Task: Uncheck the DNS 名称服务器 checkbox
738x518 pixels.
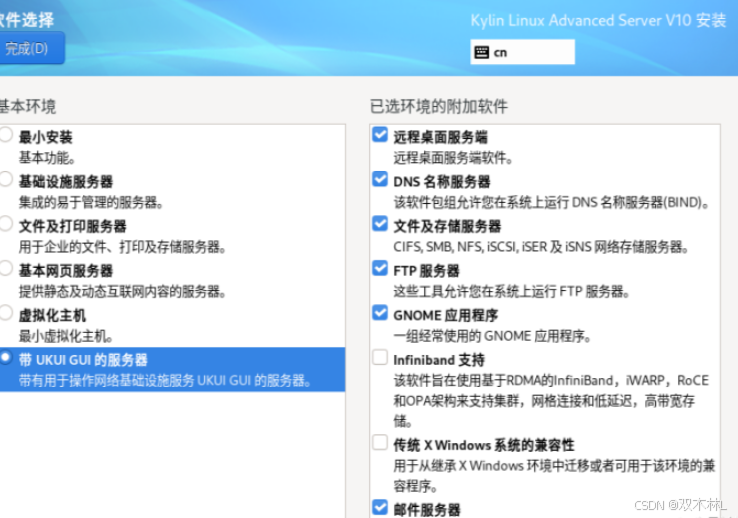Action: click(x=380, y=179)
